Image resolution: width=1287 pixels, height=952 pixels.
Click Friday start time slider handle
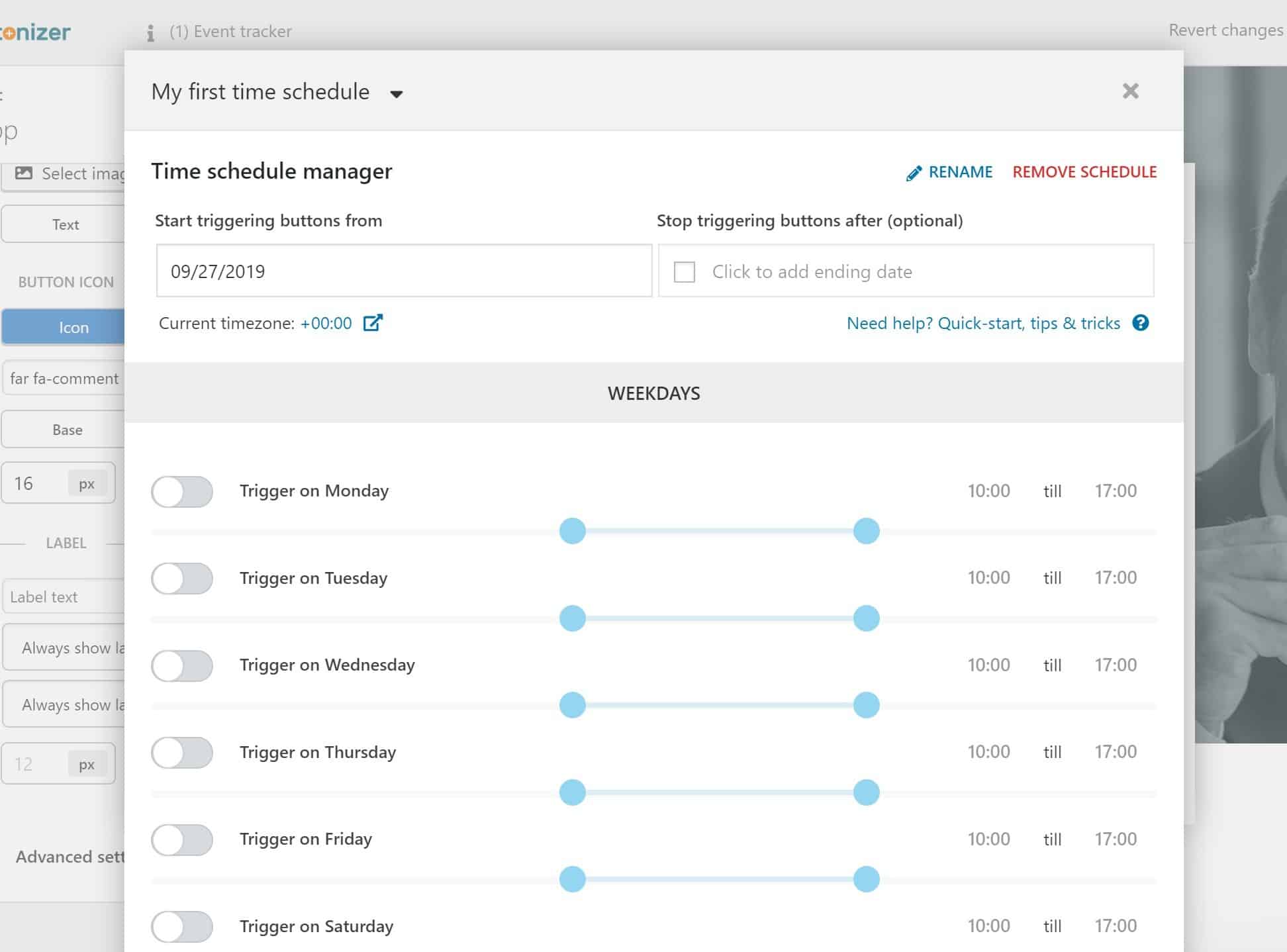click(x=573, y=879)
